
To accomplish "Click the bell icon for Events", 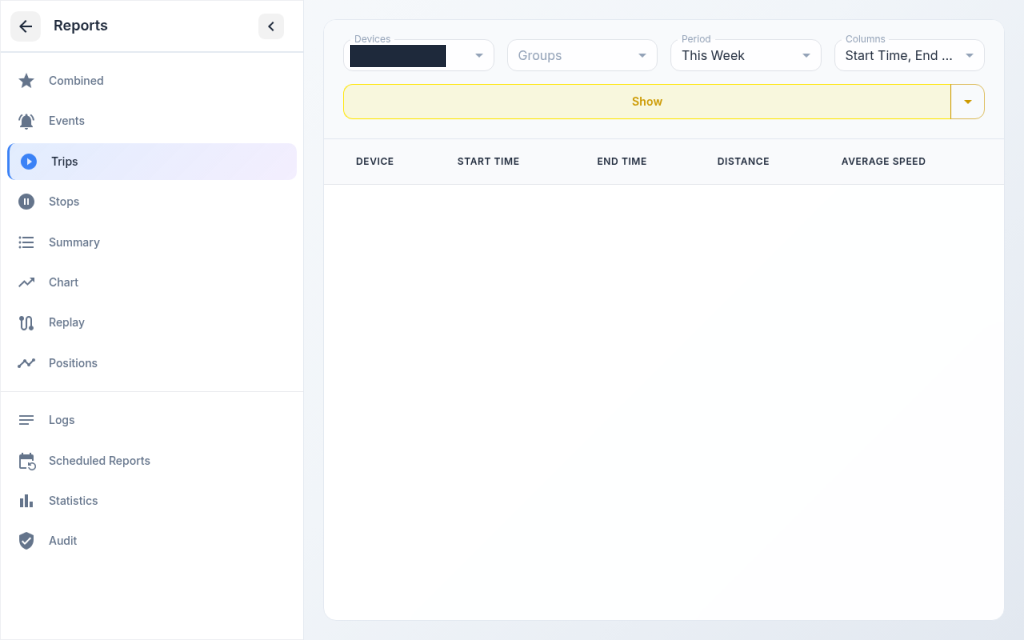I will [x=26, y=121].
